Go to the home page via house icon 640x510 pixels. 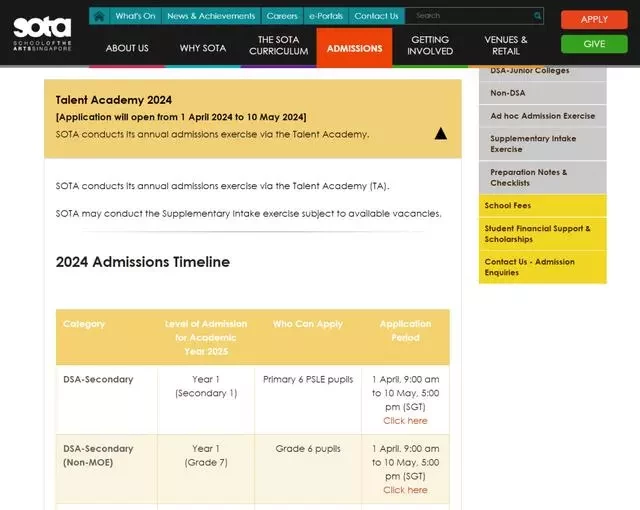pos(99,16)
